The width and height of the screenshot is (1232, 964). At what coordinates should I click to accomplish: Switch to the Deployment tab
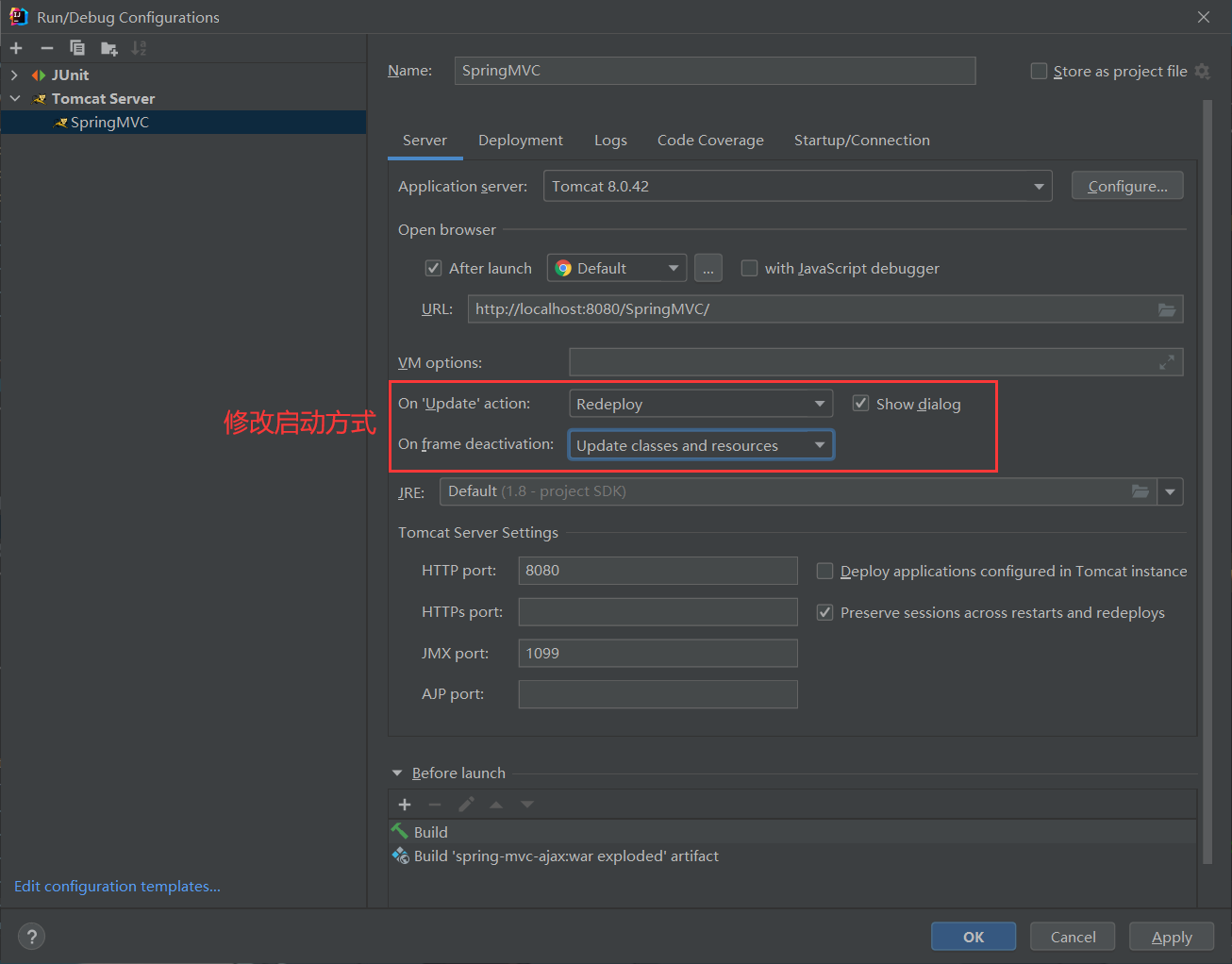(521, 140)
